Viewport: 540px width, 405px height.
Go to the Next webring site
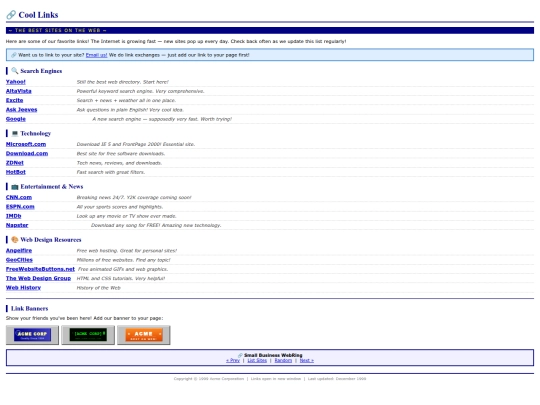(307, 361)
